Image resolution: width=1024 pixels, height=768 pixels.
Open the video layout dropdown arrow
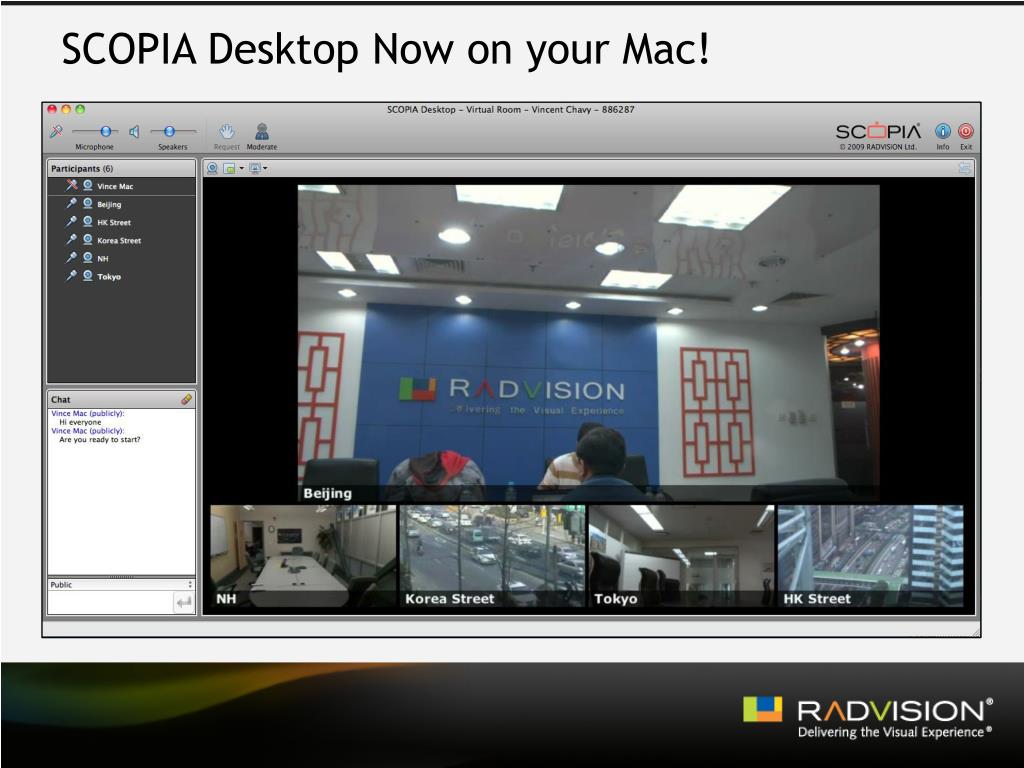[x=242, y=168]
